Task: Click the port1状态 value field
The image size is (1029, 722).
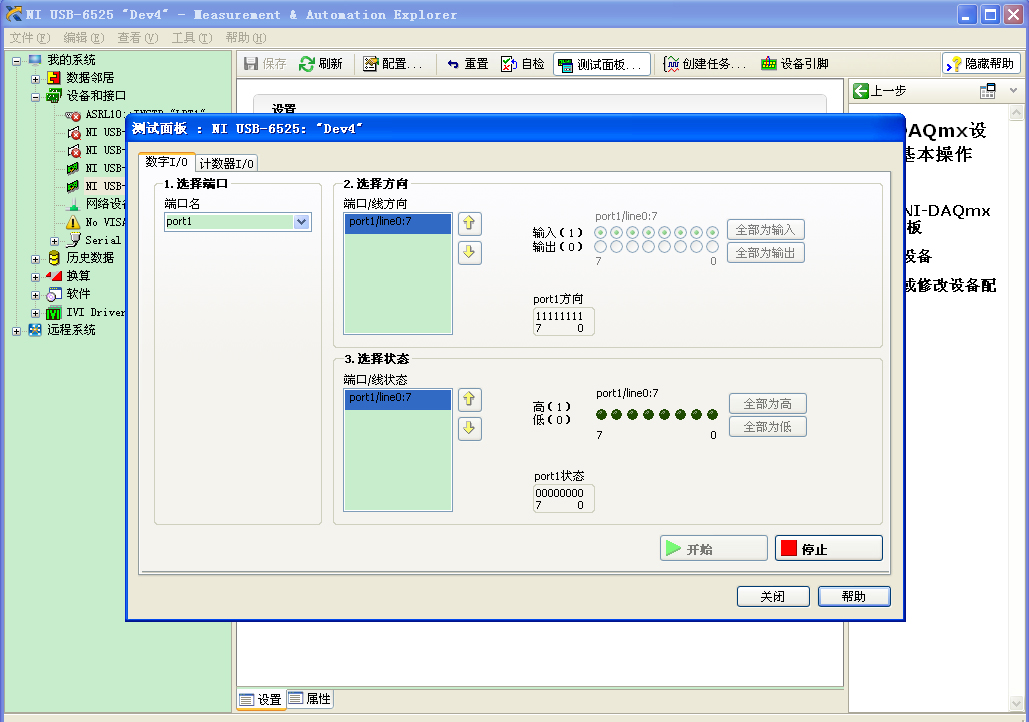Action: [x=564, y=498]
